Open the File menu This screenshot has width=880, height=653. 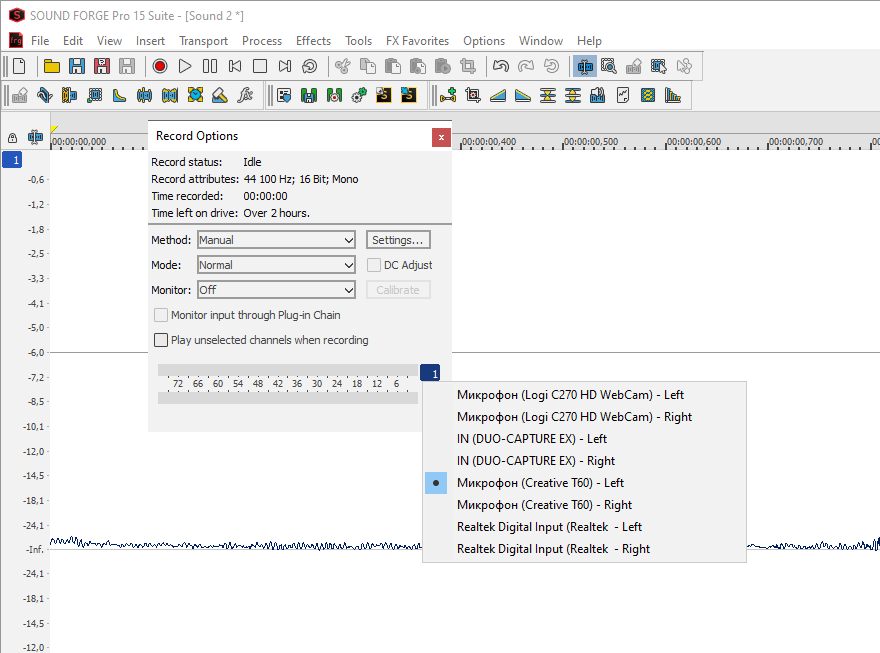[40, 41]
